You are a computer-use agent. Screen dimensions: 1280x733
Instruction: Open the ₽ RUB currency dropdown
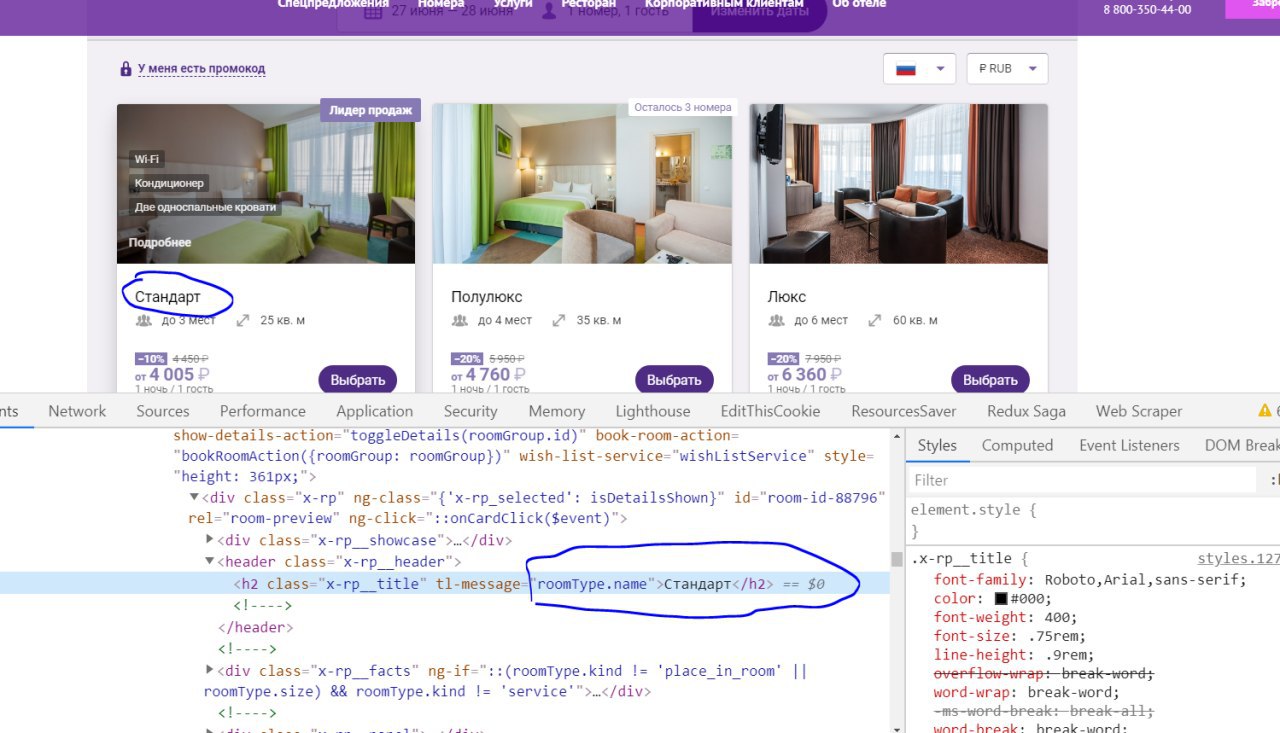click(1007, 69)
